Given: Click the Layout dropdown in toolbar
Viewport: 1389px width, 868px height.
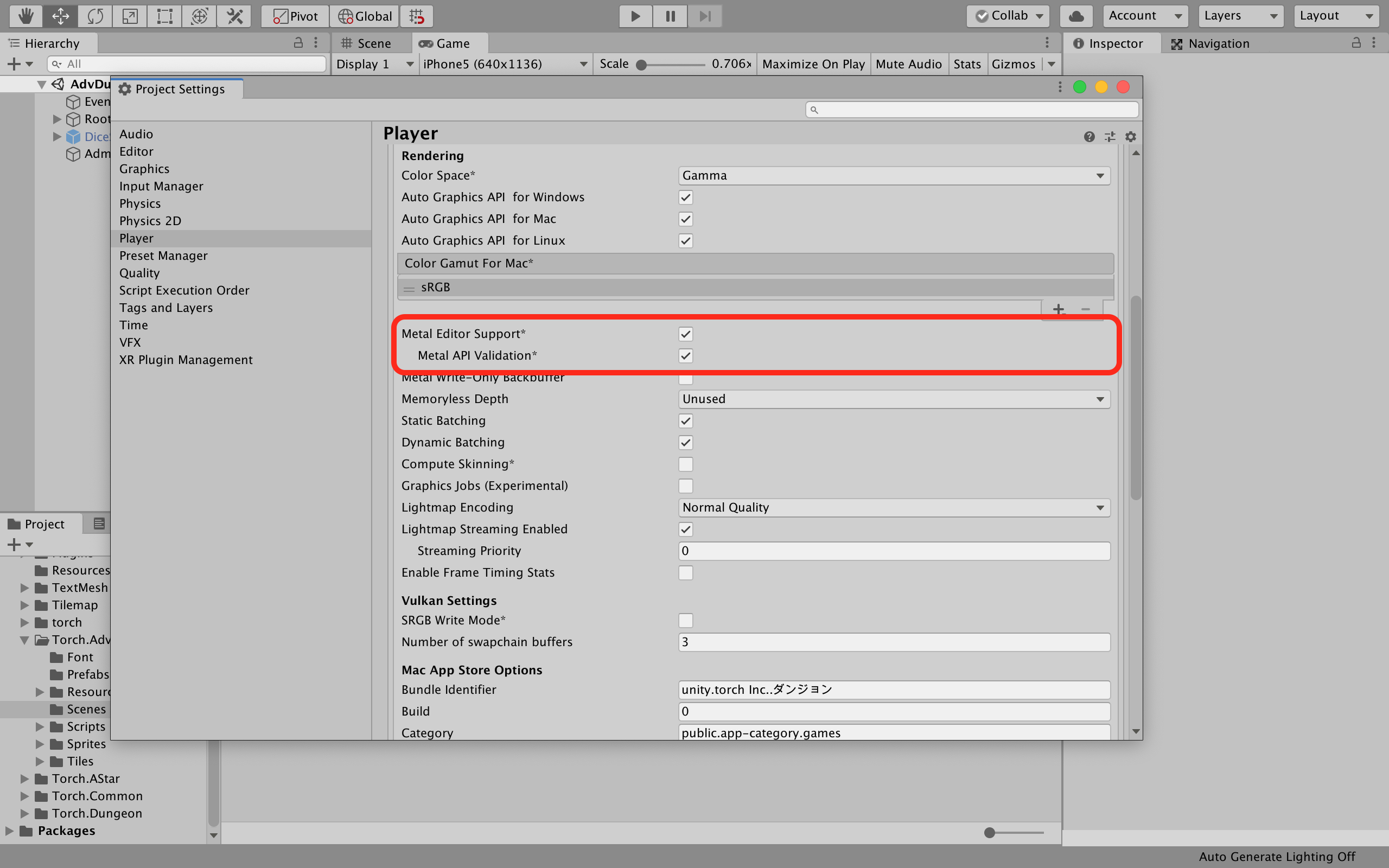Looking at the screenshot, I should 1335,15.
